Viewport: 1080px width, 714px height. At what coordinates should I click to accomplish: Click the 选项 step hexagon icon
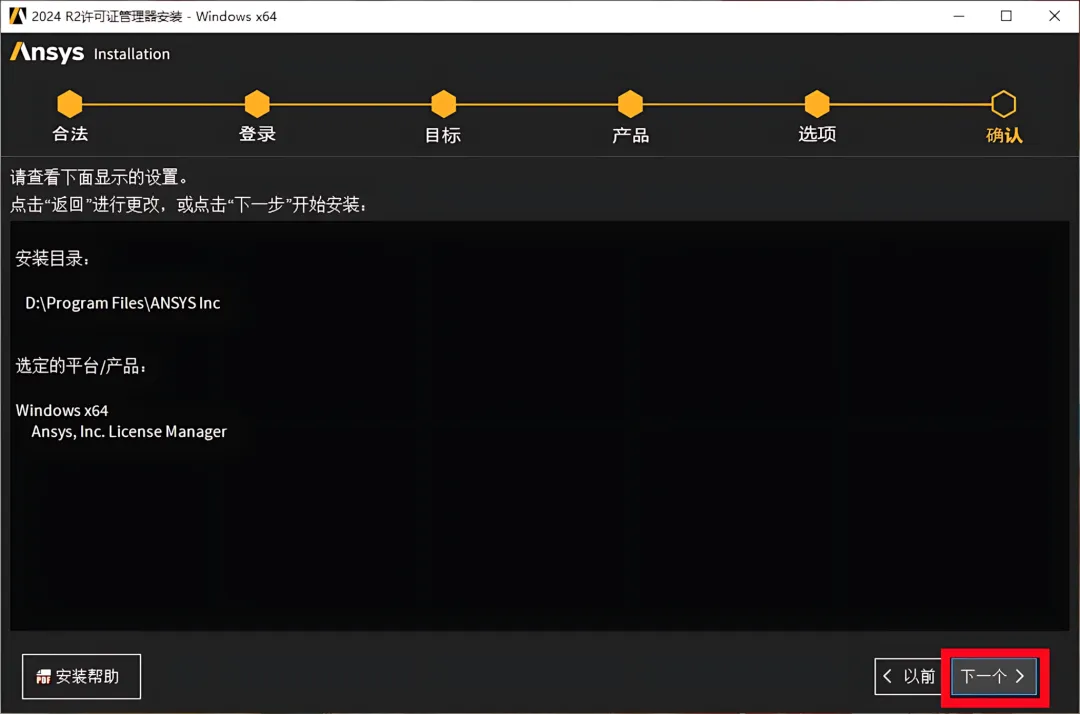coord(817,104)
